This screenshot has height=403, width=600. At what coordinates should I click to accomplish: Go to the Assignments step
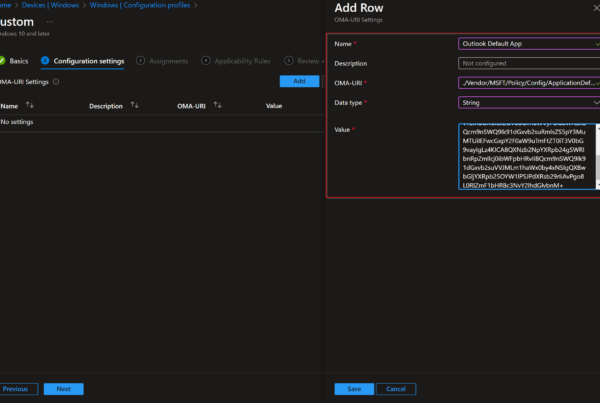(x=168, y=61)
